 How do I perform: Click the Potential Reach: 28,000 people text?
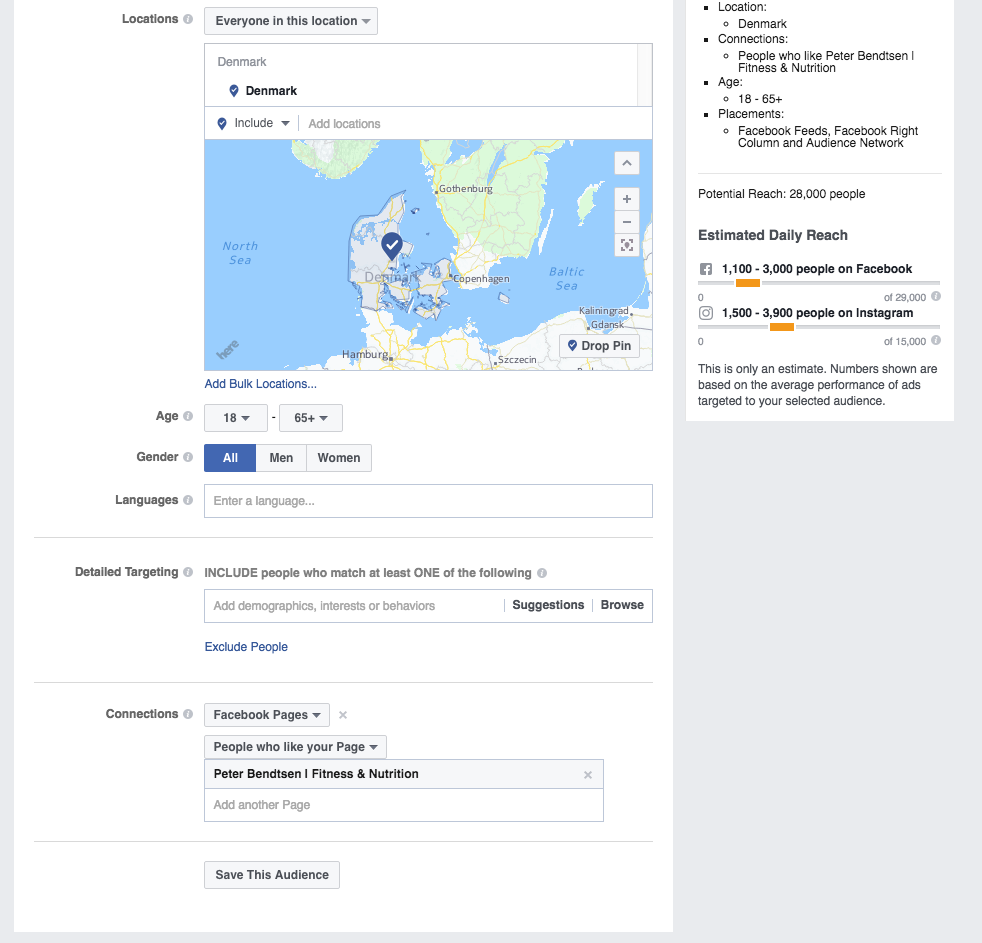click(782, 194)
